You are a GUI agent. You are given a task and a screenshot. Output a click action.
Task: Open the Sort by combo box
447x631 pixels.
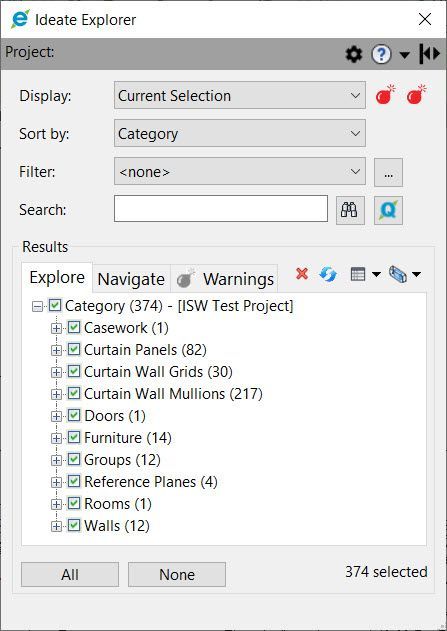[x=240, y=133]
